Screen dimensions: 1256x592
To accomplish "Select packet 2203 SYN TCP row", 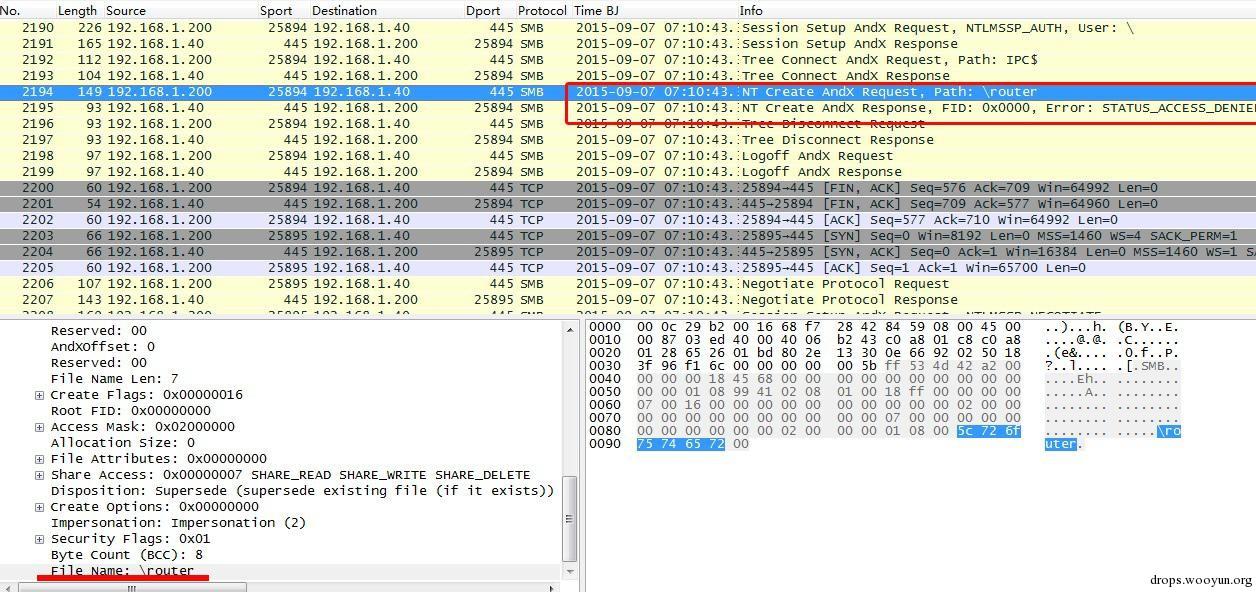I will click(628, 236).
